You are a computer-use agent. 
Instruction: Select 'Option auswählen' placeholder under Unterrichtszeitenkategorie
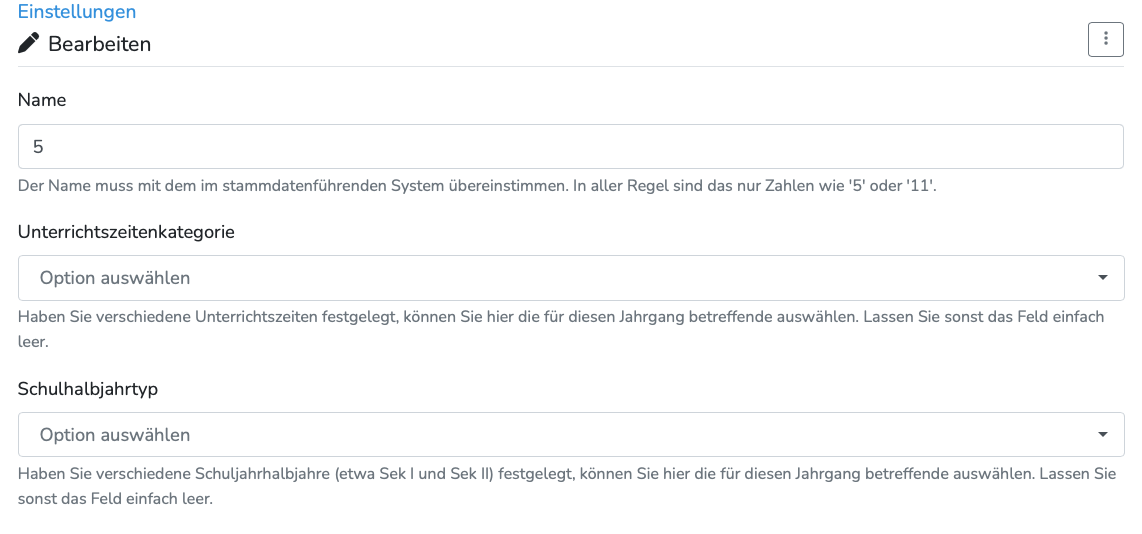pos(115,278)
